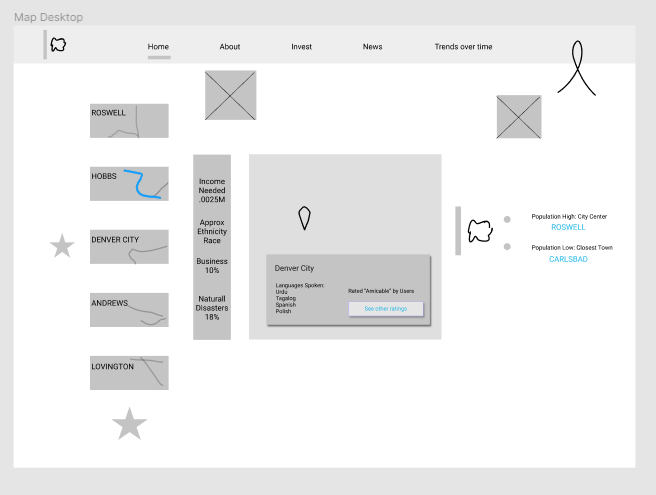Select the Population High radio dot
This screenshot has height=495, width=656.
tap(507, 219)
